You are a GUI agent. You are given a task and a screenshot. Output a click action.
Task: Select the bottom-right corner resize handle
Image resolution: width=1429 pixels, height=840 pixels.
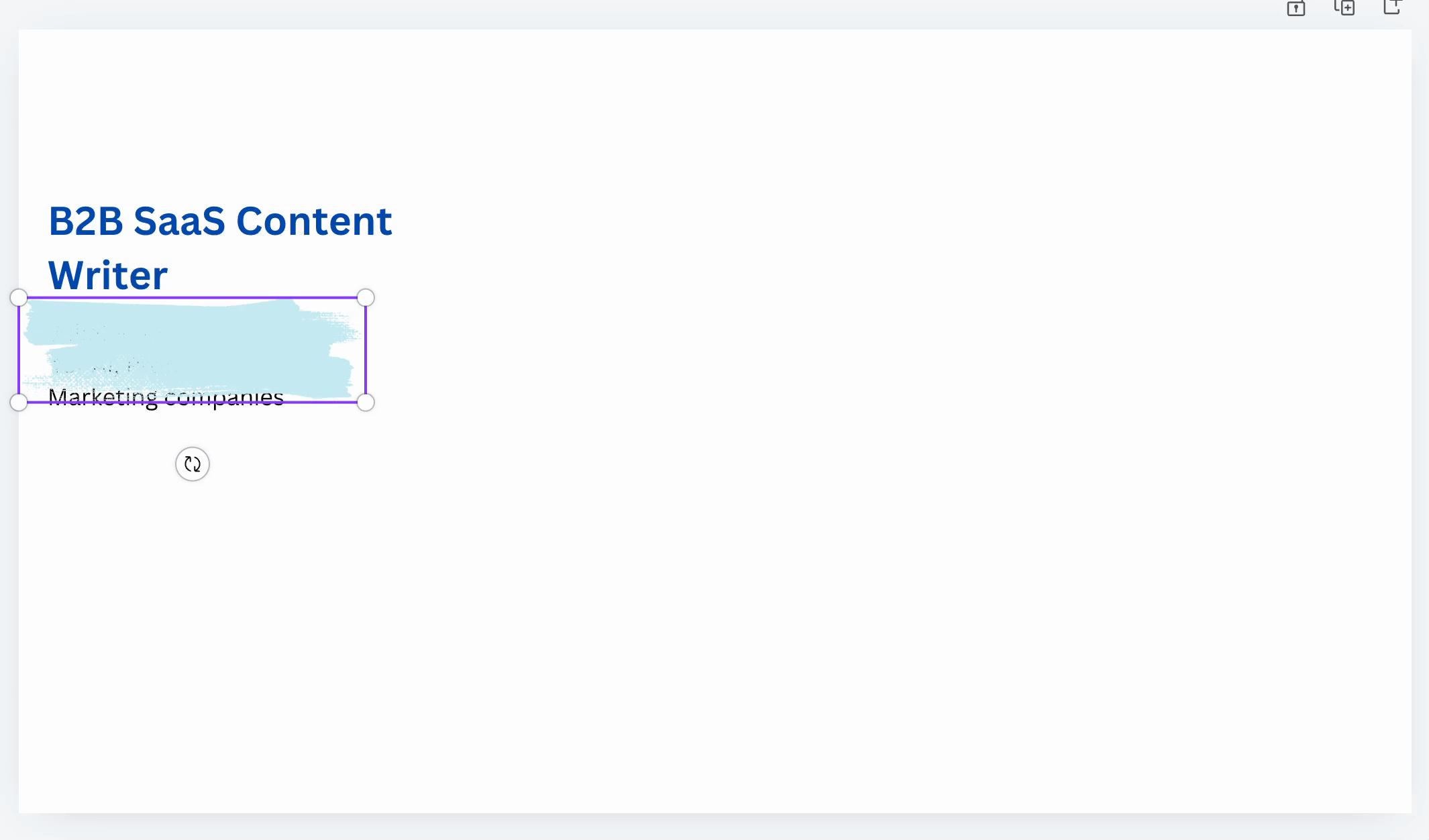[366, 402]
